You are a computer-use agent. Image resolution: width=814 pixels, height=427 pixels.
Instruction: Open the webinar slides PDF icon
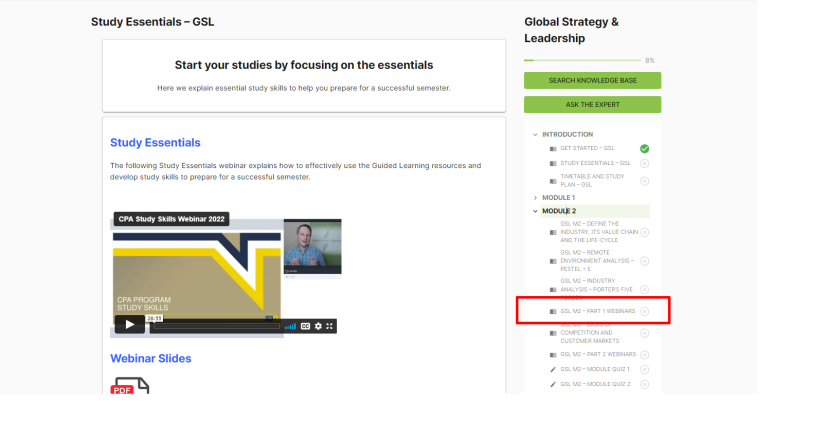click(x=130, y=385)
